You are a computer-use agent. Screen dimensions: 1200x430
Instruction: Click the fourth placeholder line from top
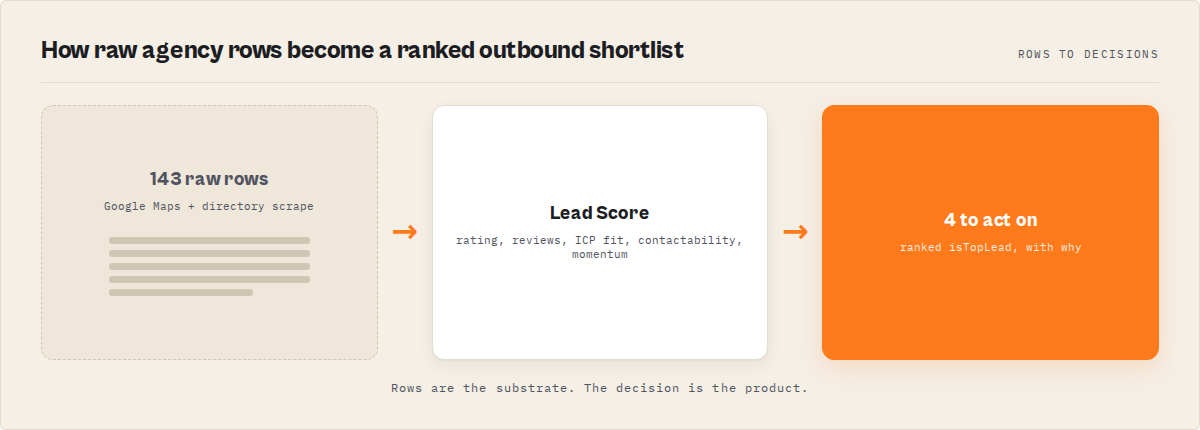tap(209, 279)
